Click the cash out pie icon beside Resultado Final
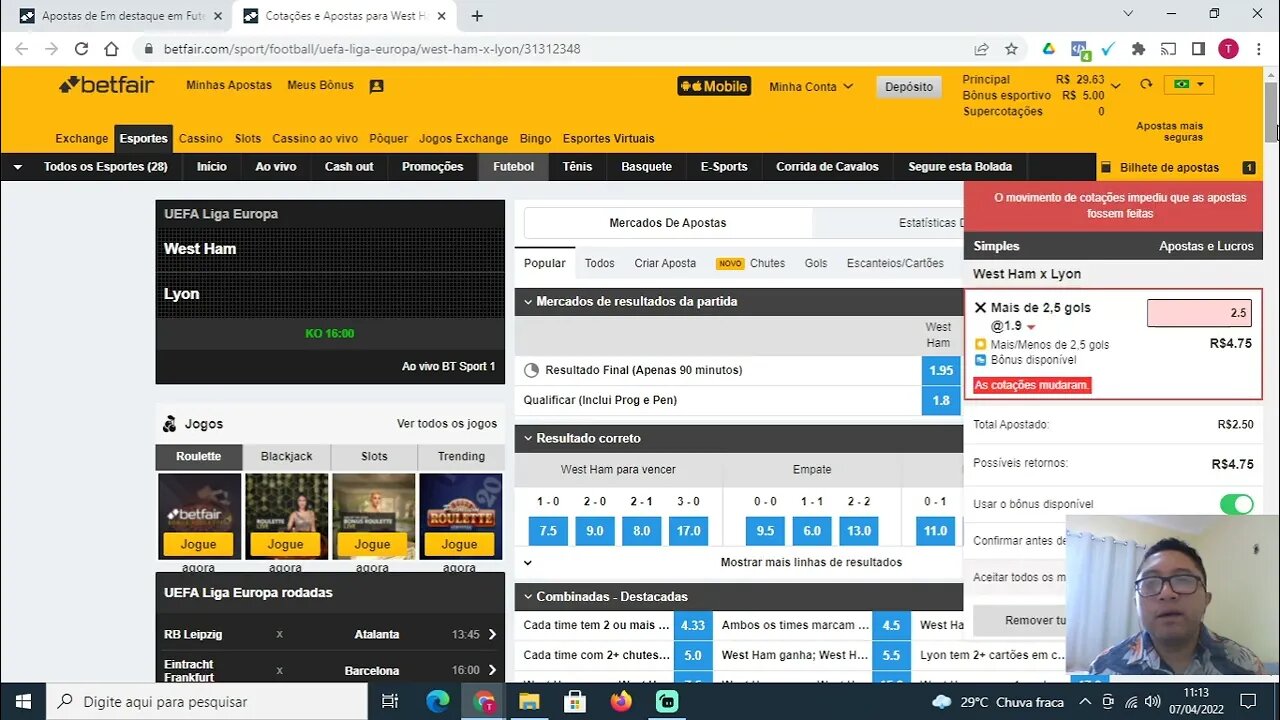Viewport: 1280px width, 720px height. tap(531, 370)
